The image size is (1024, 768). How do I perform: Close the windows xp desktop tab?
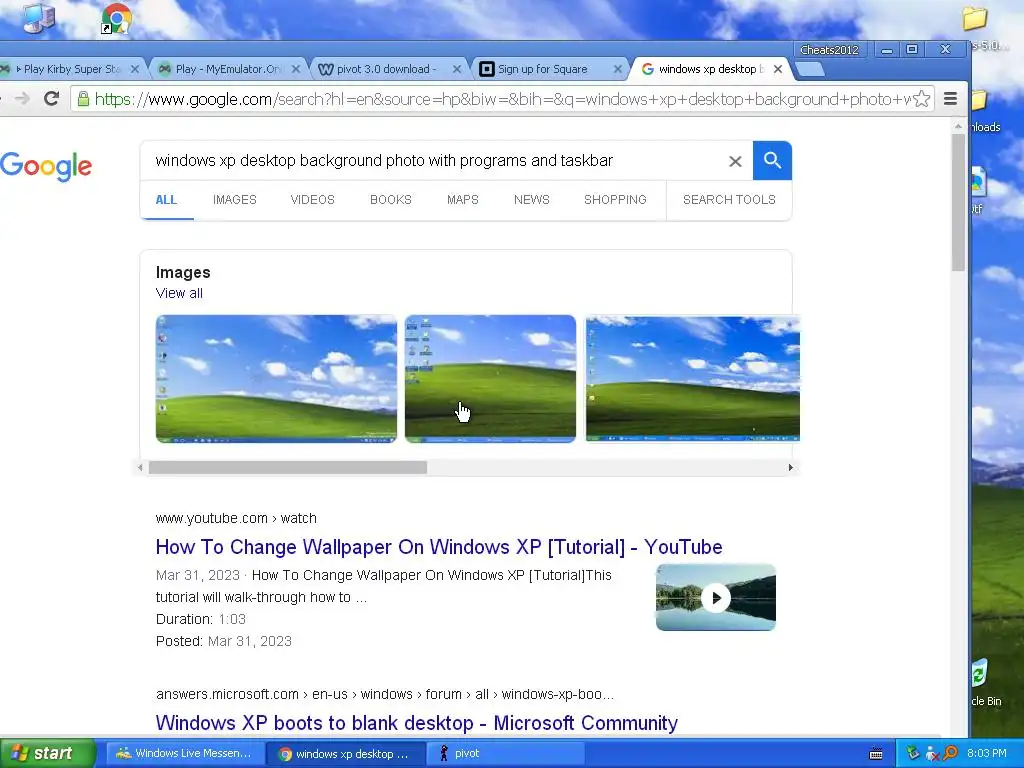point(778,69)
